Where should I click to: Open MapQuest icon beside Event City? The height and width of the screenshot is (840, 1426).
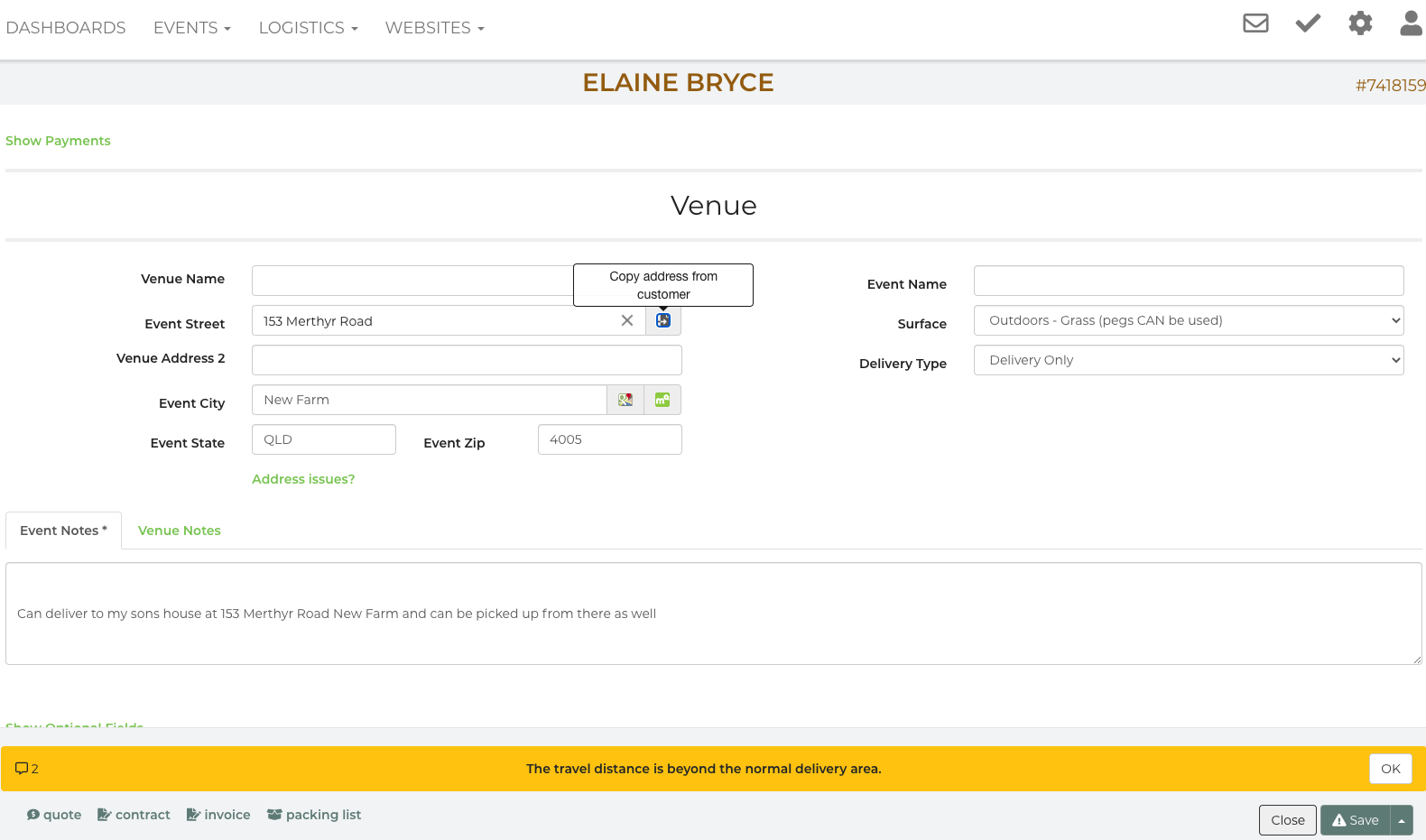point(662,400)
